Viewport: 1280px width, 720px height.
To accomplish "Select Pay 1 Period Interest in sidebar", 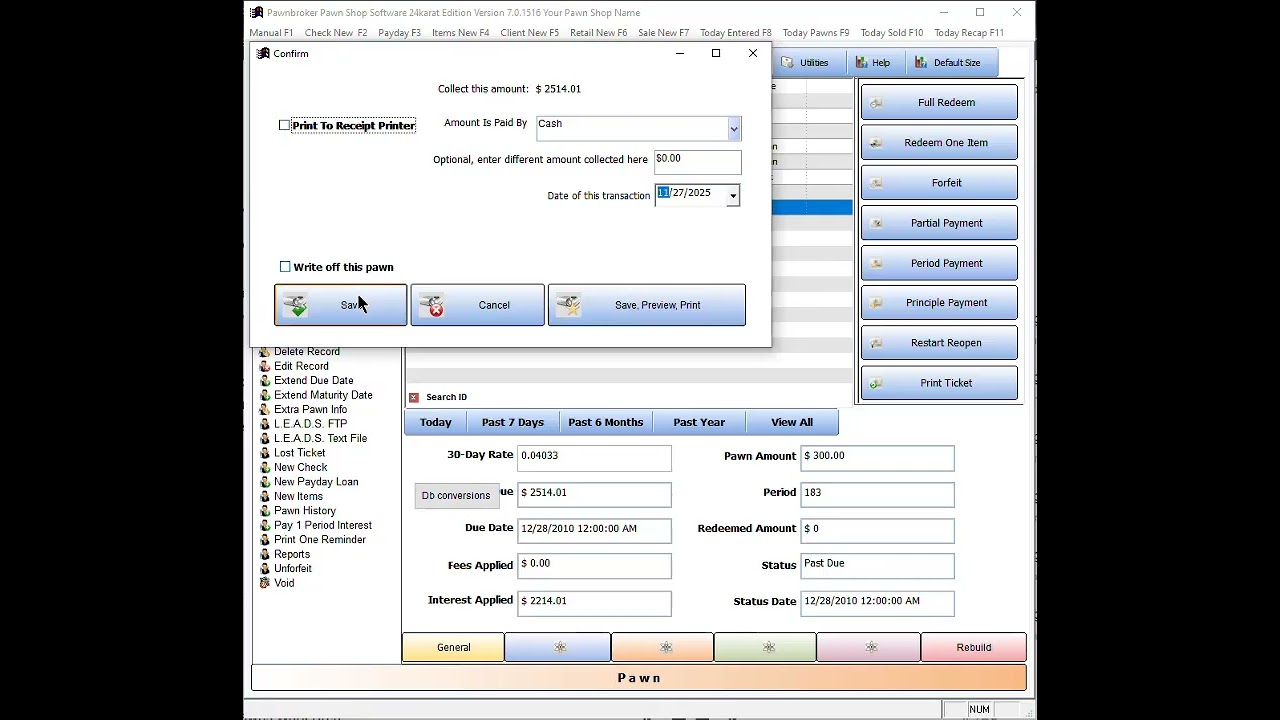I will coord(323,525).
